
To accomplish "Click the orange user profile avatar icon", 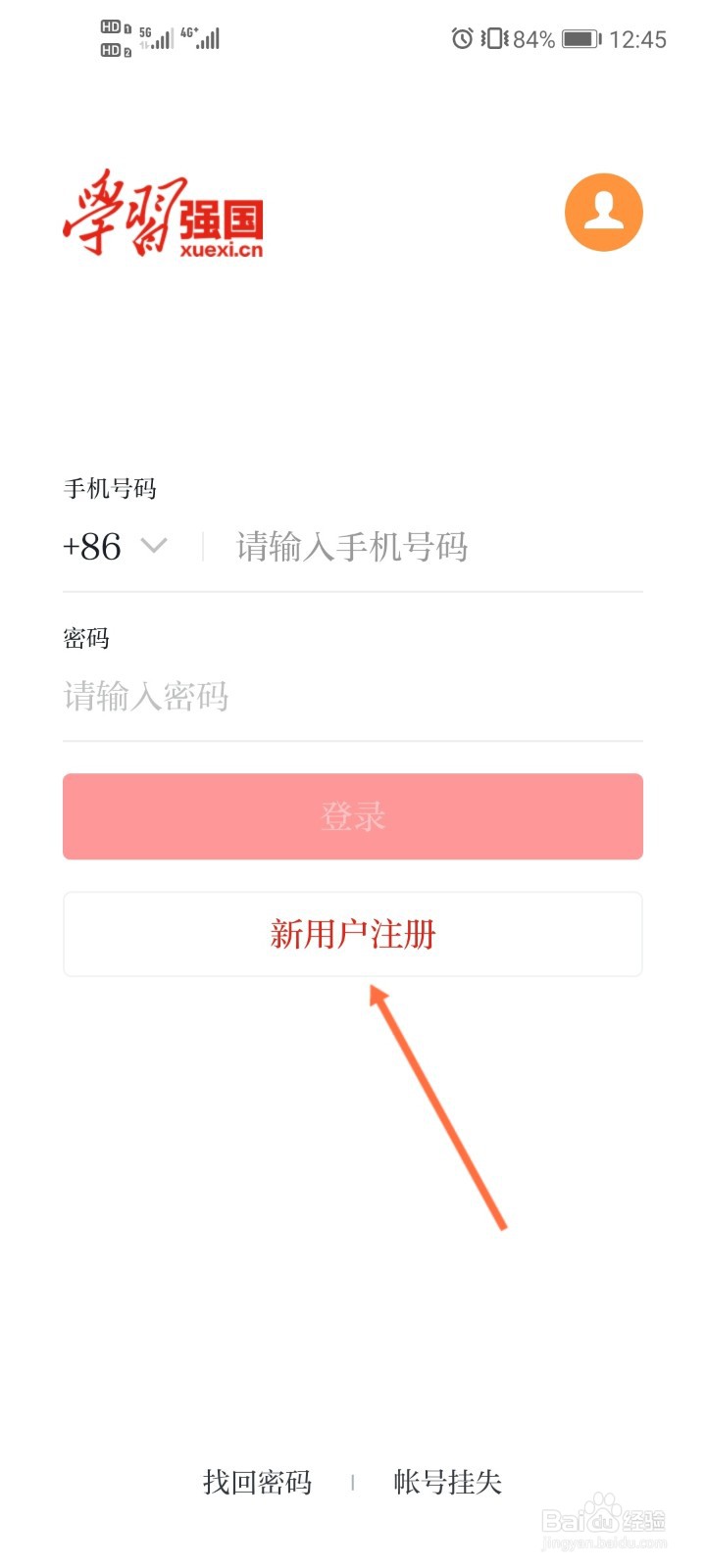I will point(604,213).
